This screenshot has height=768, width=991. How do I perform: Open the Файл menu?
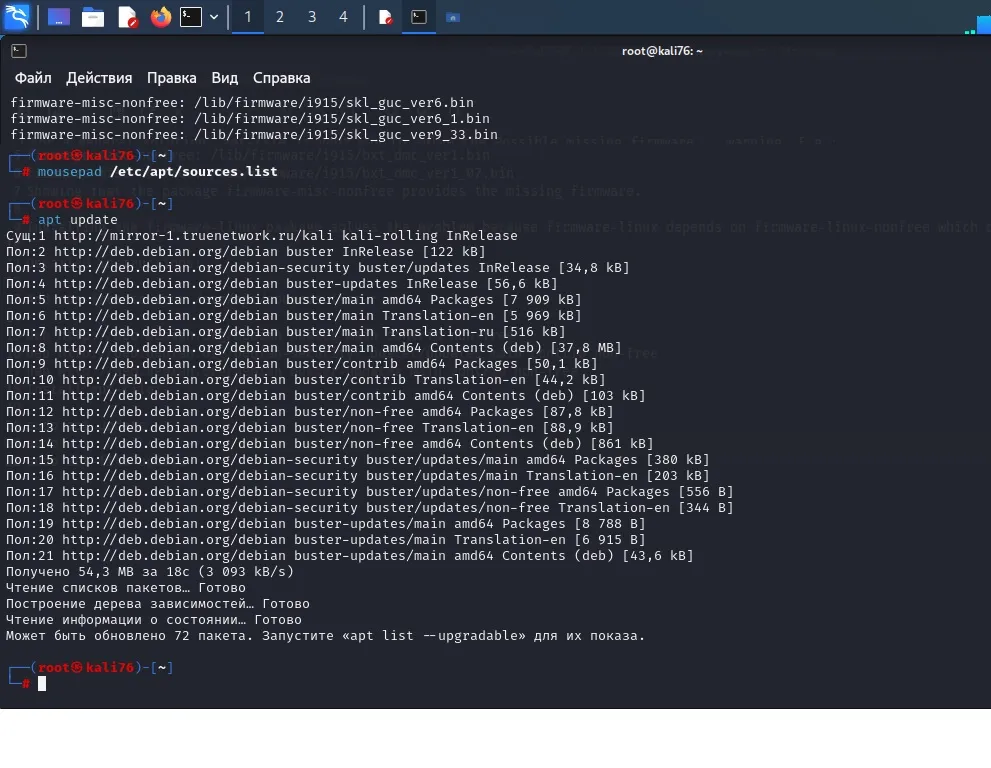click(x=33, y=78)
